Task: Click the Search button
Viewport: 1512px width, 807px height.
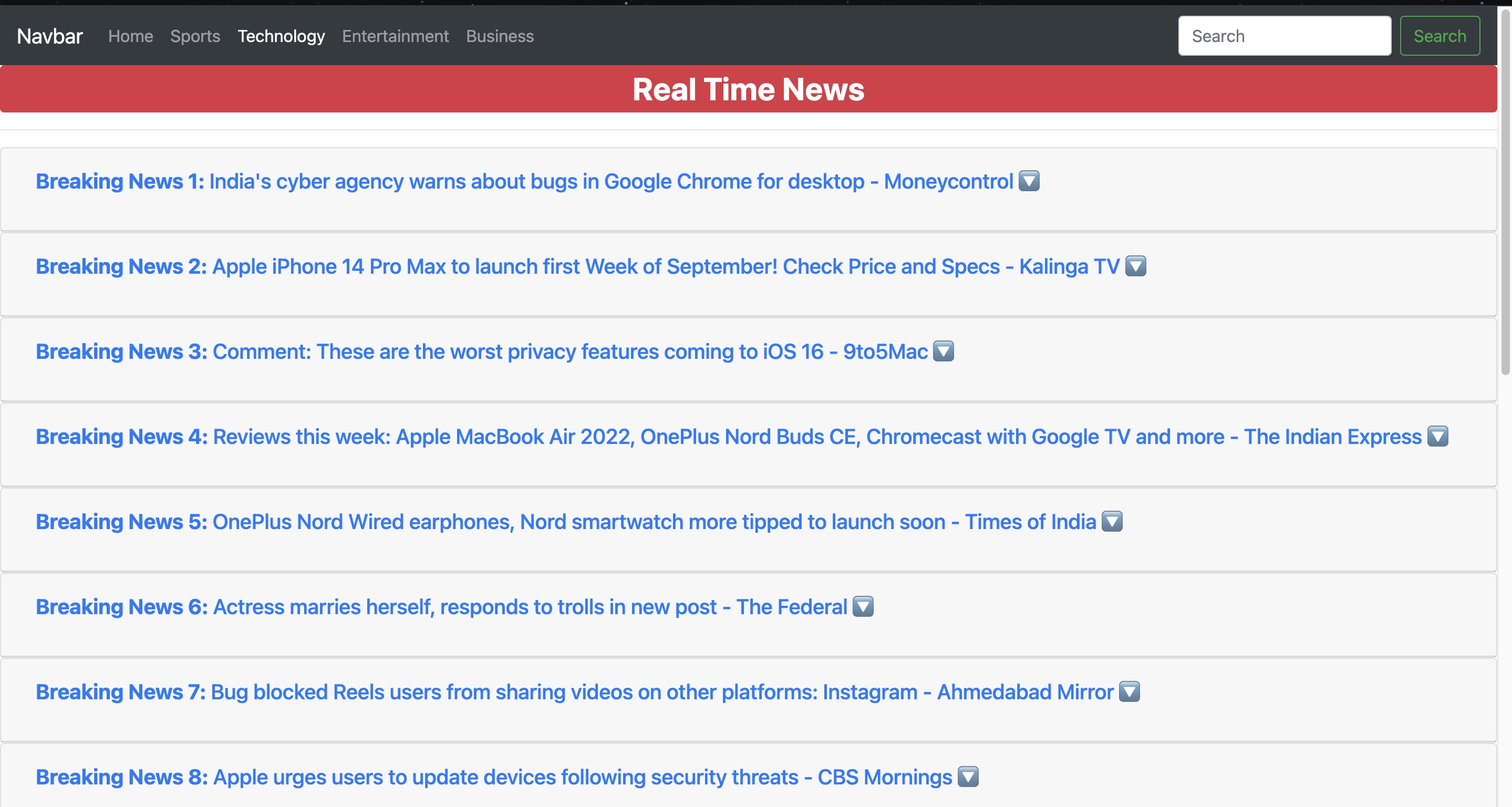Action: [x=1440, y=36]
